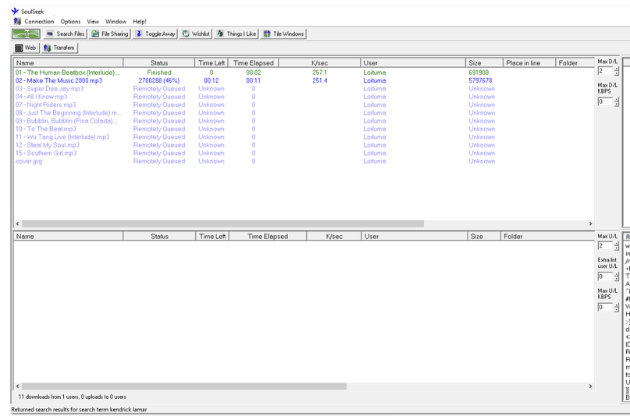Viewport: 630px width, 420px height.
Task: Adjust the Max D/L count stepper
Action: point(616,71)
